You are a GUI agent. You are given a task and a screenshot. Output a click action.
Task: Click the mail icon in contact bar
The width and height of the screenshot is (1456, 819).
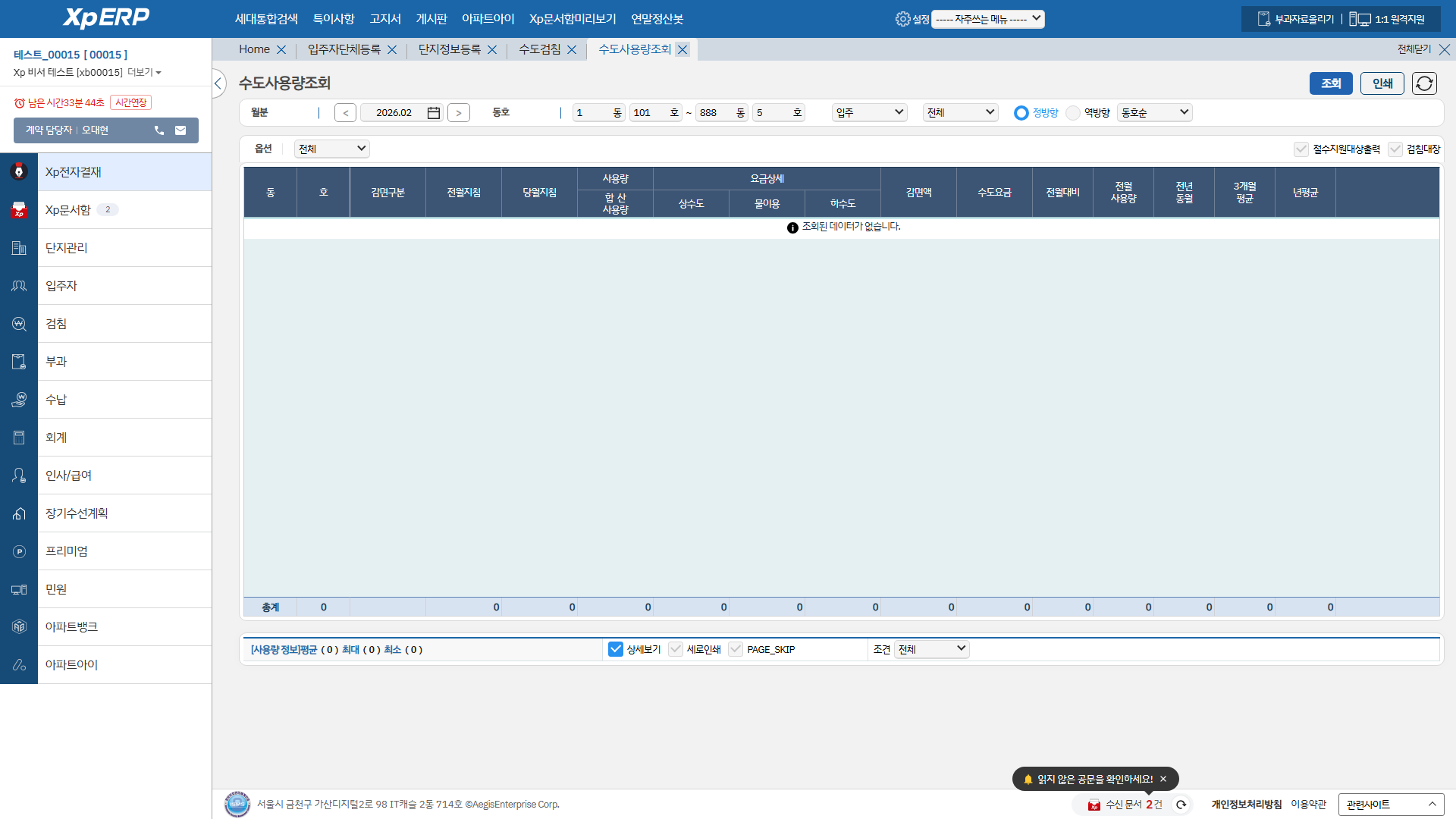(x=180, y=130)
